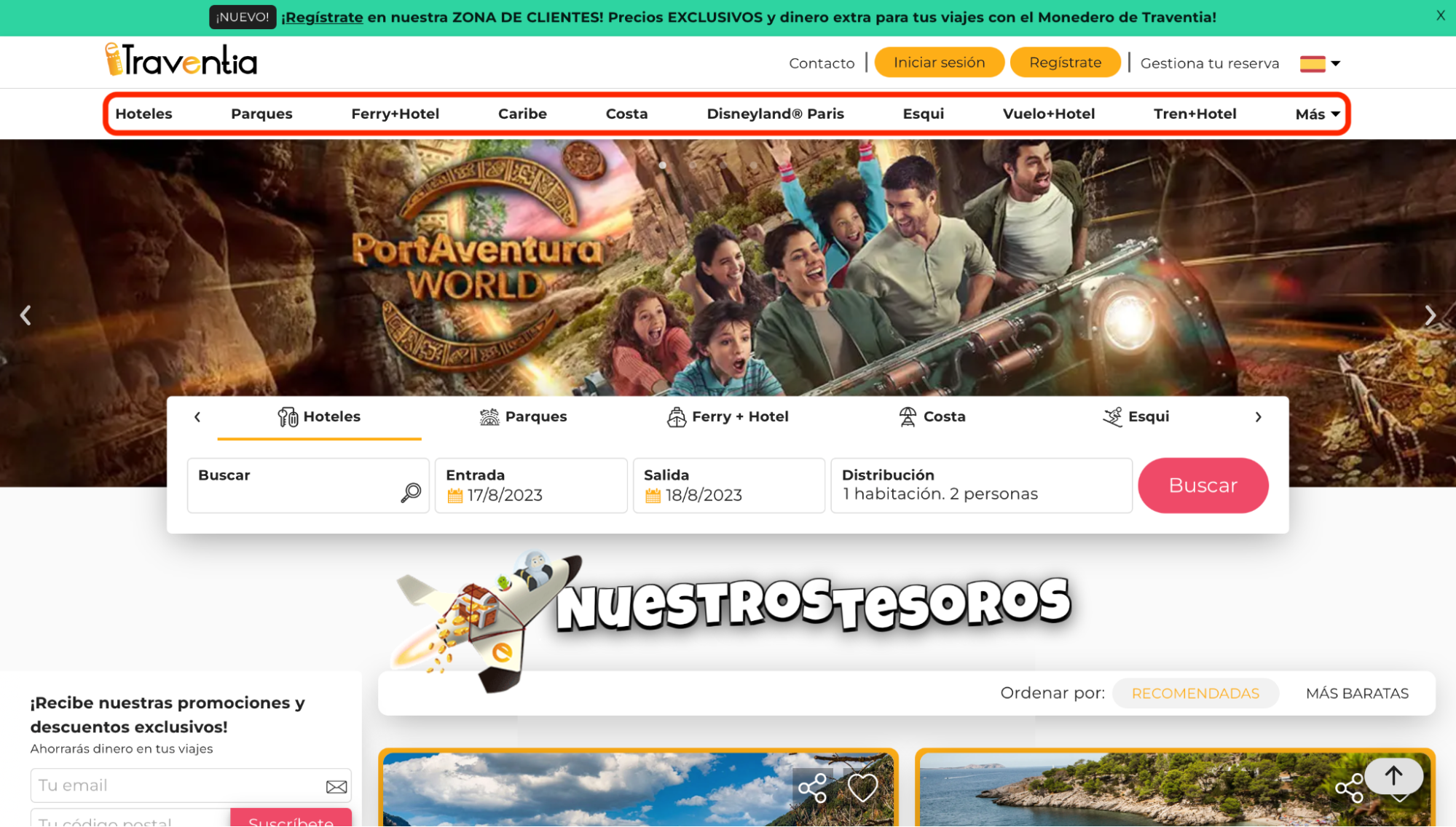
Task: Open Gestiona tu reserva
Action: pyautogui.click(x=1209, y=63)
